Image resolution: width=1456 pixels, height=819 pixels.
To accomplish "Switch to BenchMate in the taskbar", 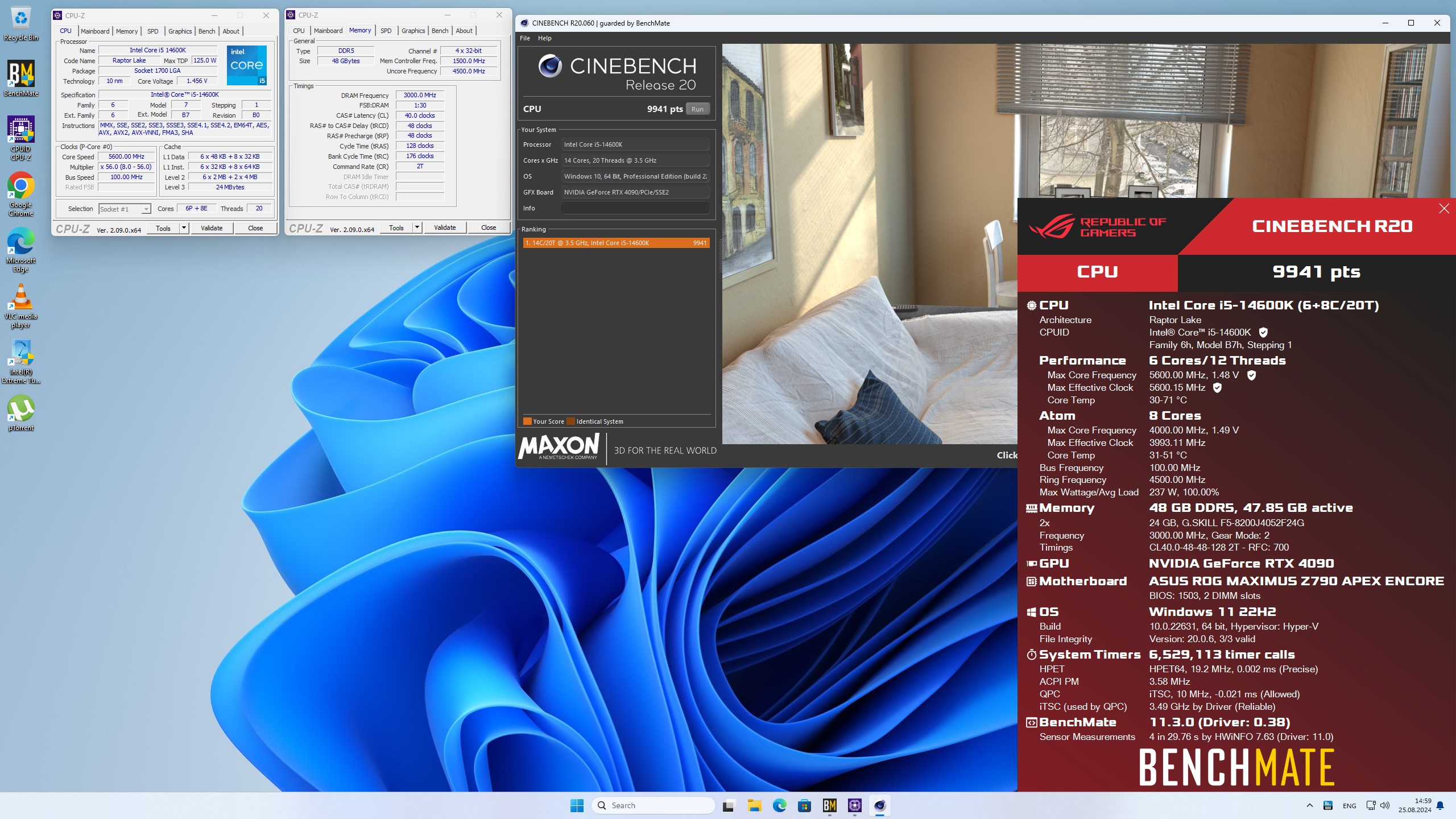I will (830, 805).
